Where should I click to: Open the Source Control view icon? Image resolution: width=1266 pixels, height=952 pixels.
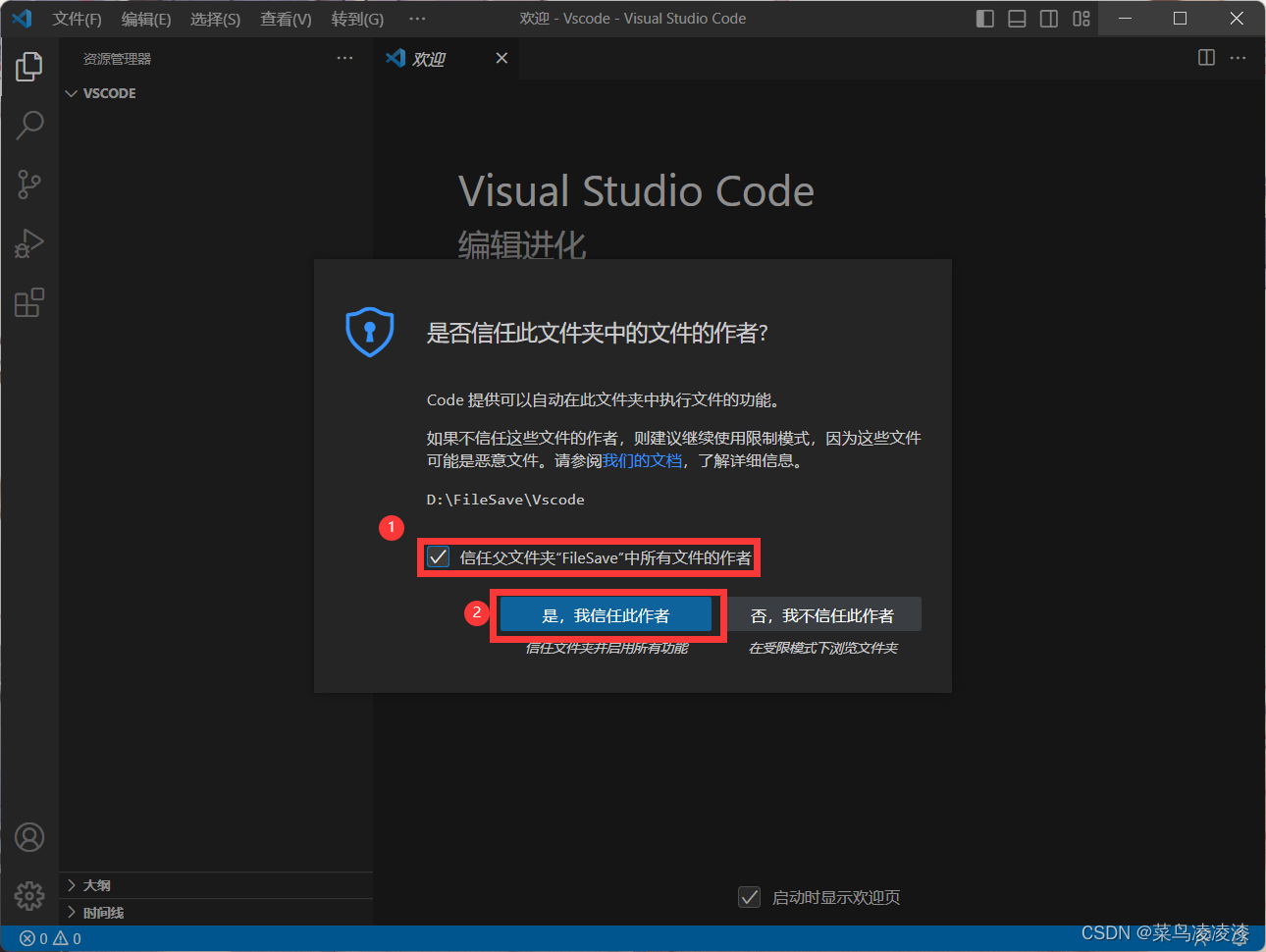click(29, 184)
